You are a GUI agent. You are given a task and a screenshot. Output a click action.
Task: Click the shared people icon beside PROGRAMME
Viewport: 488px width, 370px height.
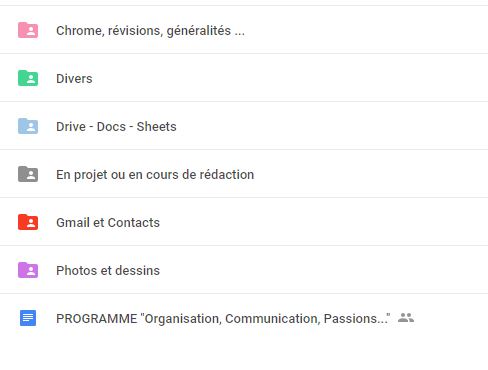(406, 317)
